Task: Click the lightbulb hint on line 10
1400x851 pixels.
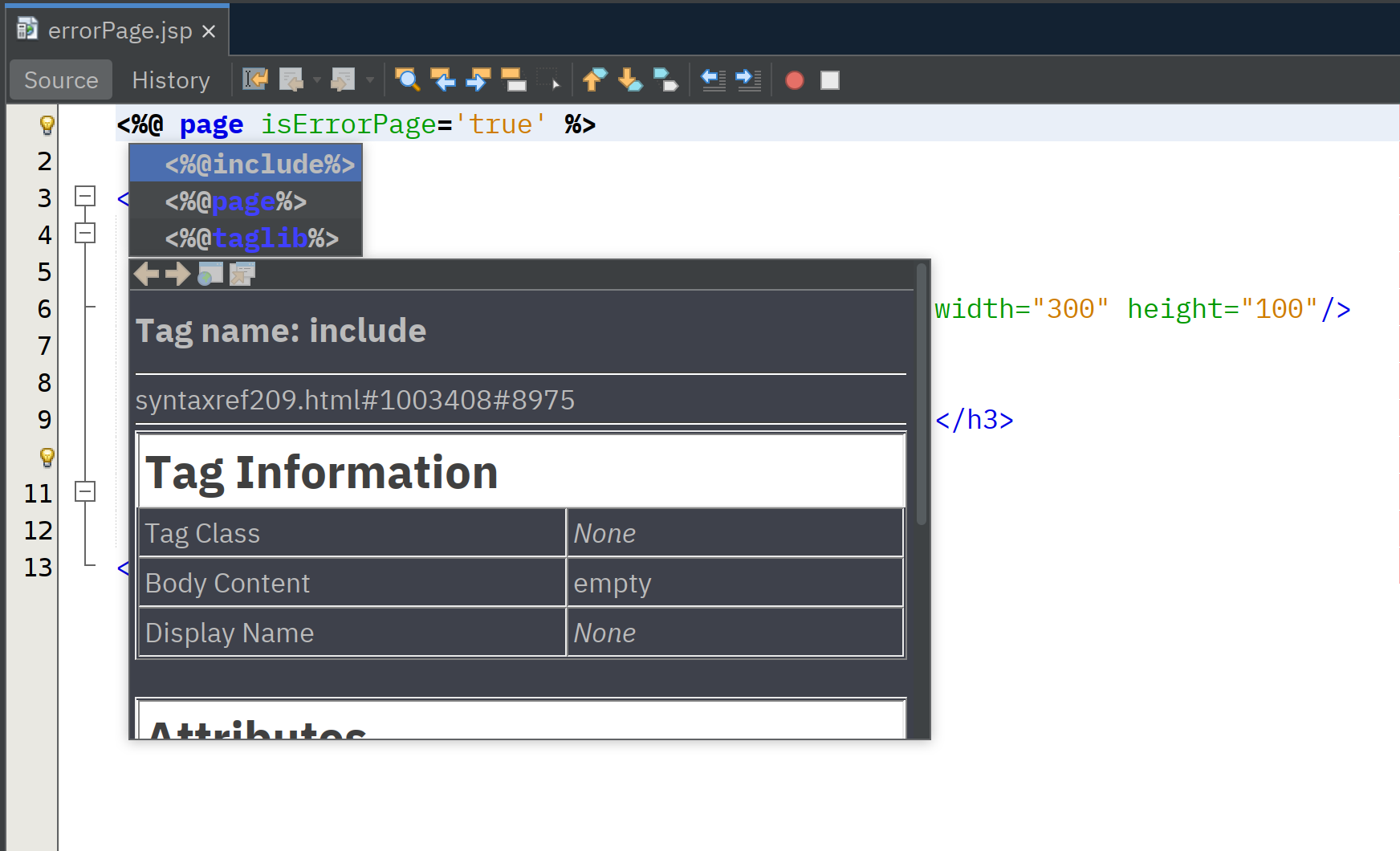Action: pos(47,457)
